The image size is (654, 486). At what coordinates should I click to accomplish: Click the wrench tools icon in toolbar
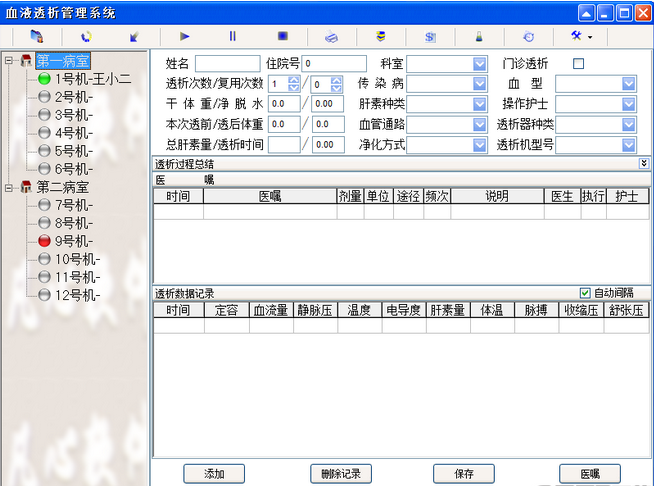(x=576, y=36)
